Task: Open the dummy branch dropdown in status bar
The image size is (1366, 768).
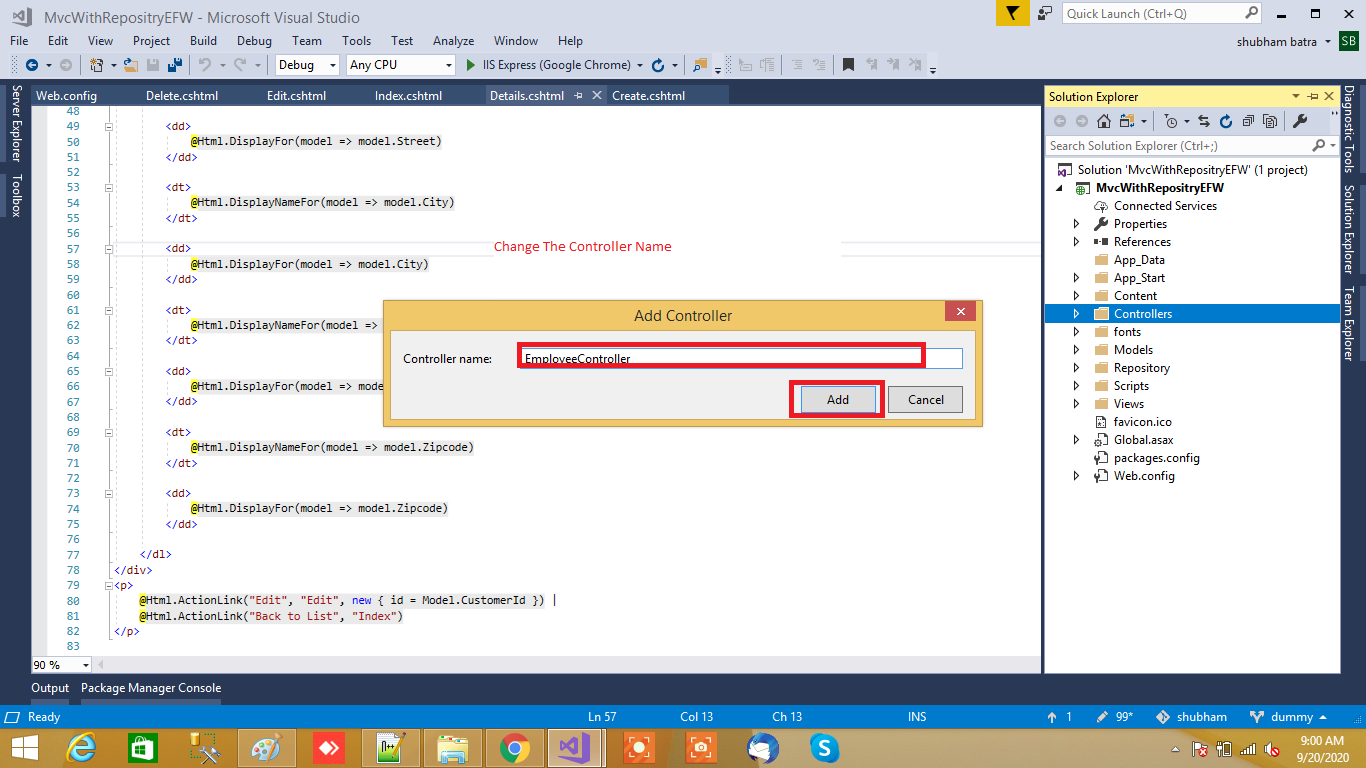Action: coord(1289,717)
